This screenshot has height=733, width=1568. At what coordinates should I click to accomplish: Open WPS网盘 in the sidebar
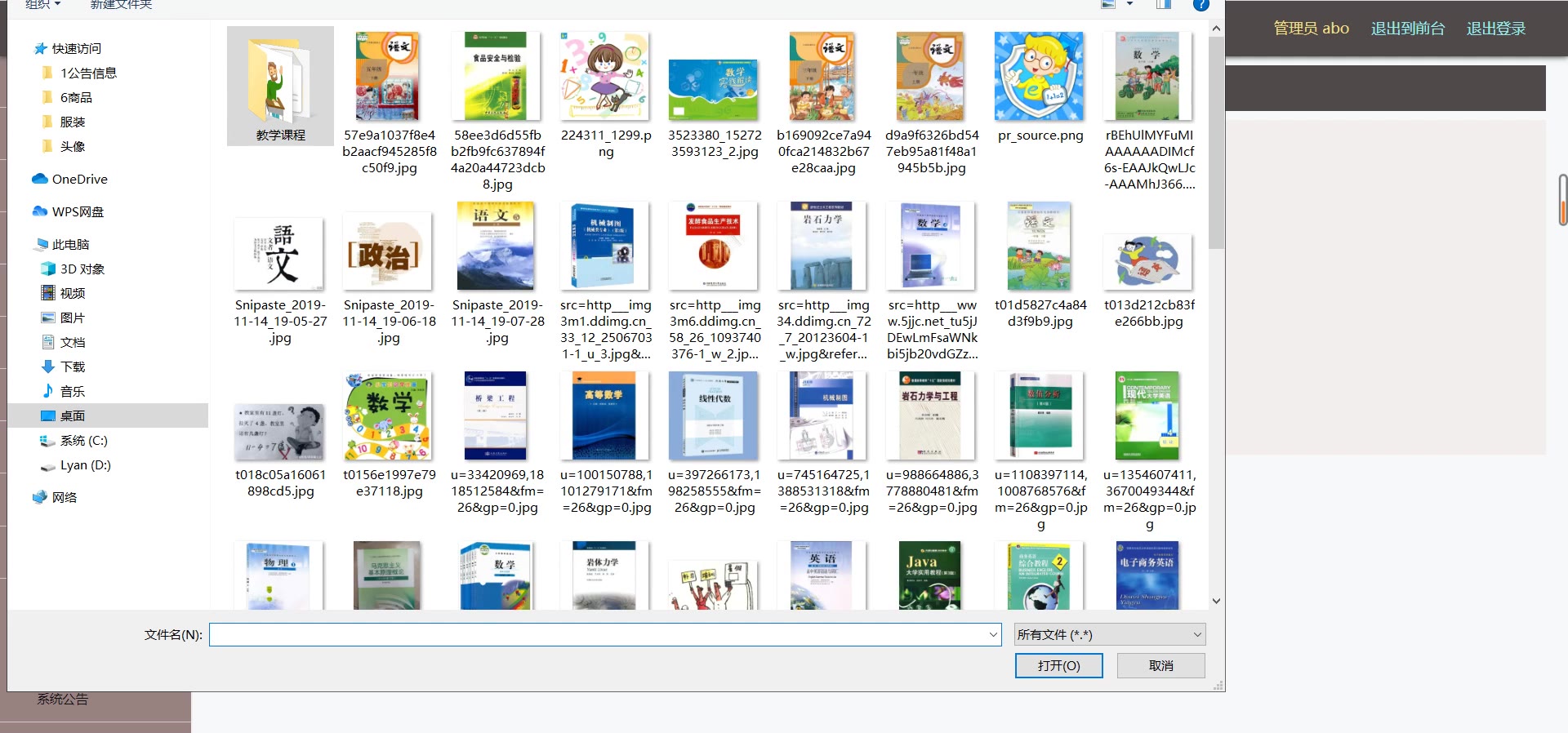[x=78, y=211]
